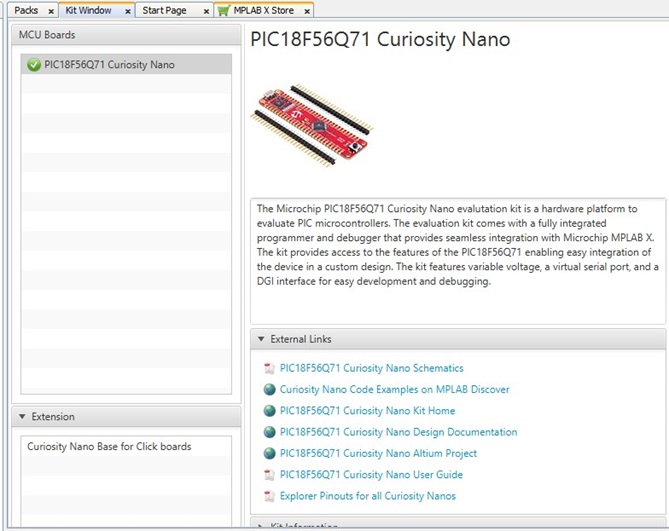The image size is (669, 531).
Task: Open PIC18F56Q71 Curiosity Nano Design Documentation link
Action: (398, 432)
